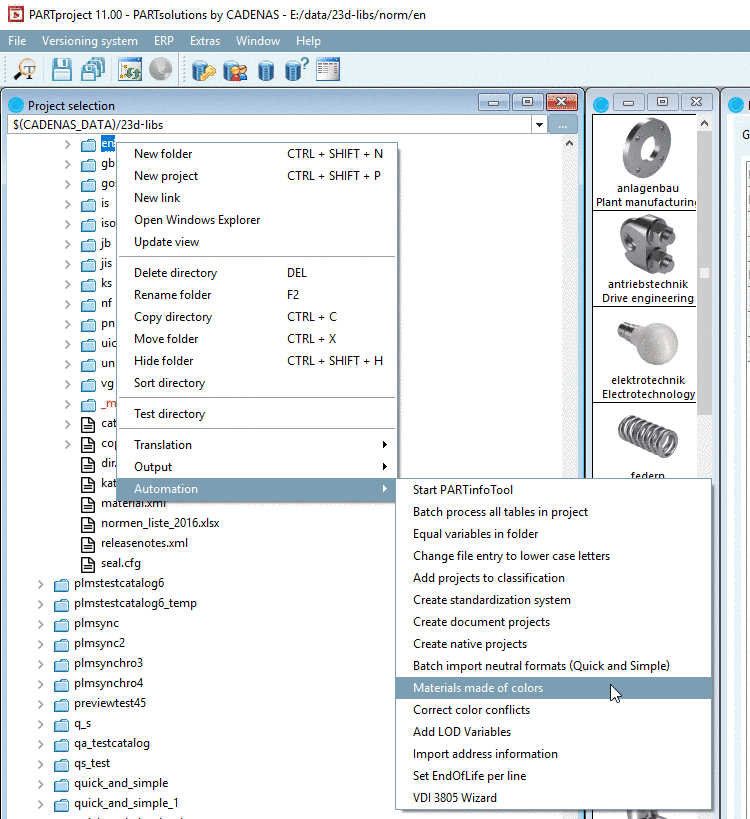Click the PARTproject application icon in title bar
This screenshot has width=750, height=819.
(16, 14)
